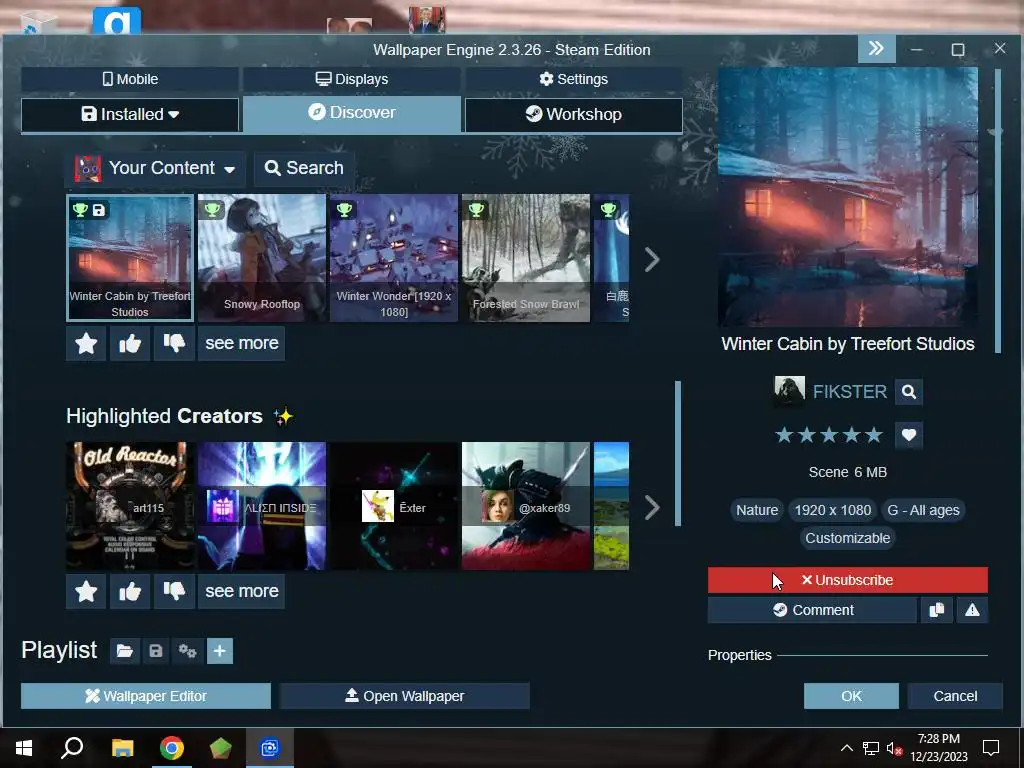Expand the Your Content dropdown

(155, 168)
